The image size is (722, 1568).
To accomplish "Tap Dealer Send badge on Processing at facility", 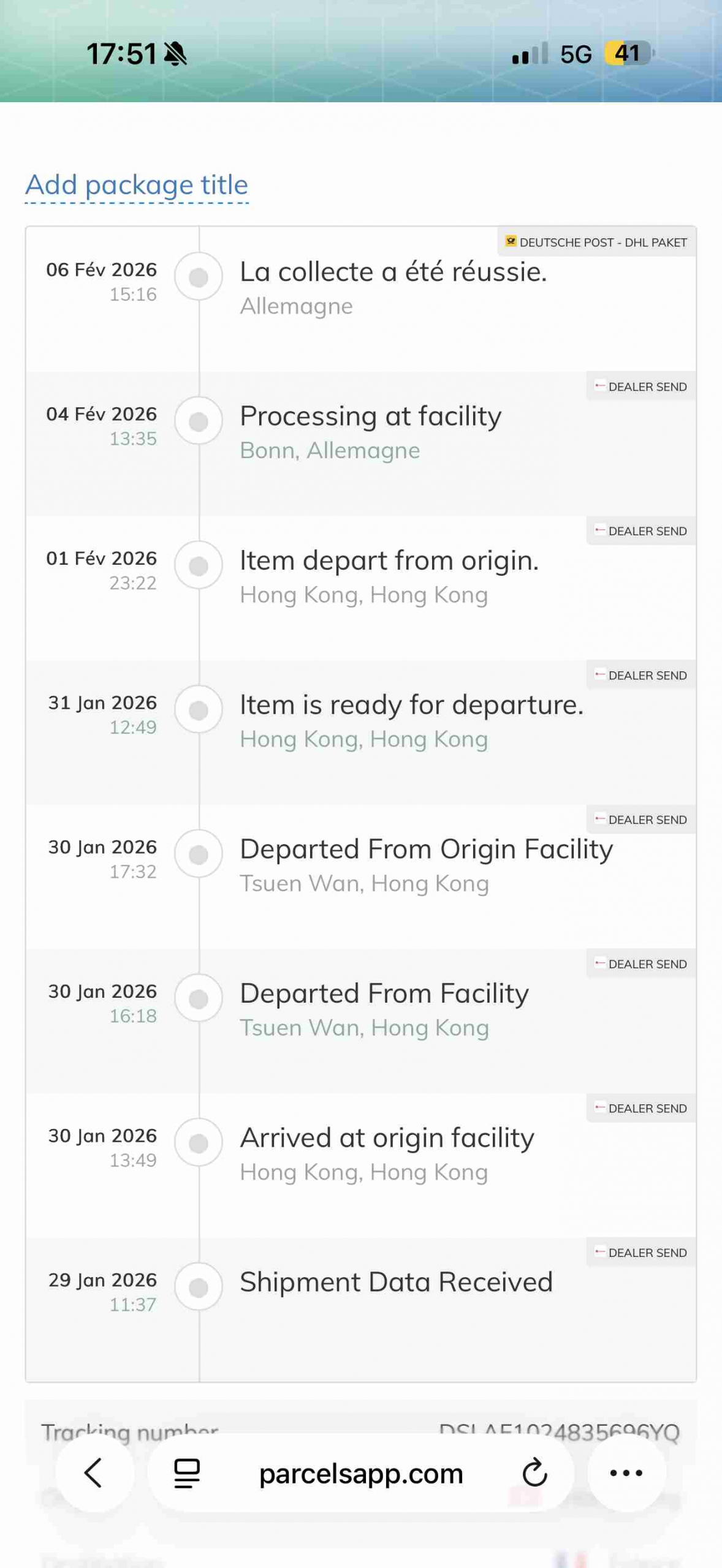I will [641, 387].
